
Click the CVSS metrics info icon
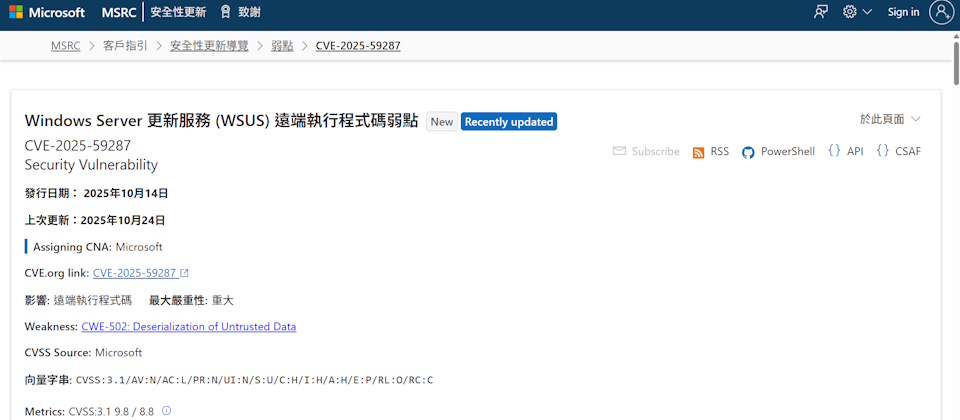(x=167, y=411)
